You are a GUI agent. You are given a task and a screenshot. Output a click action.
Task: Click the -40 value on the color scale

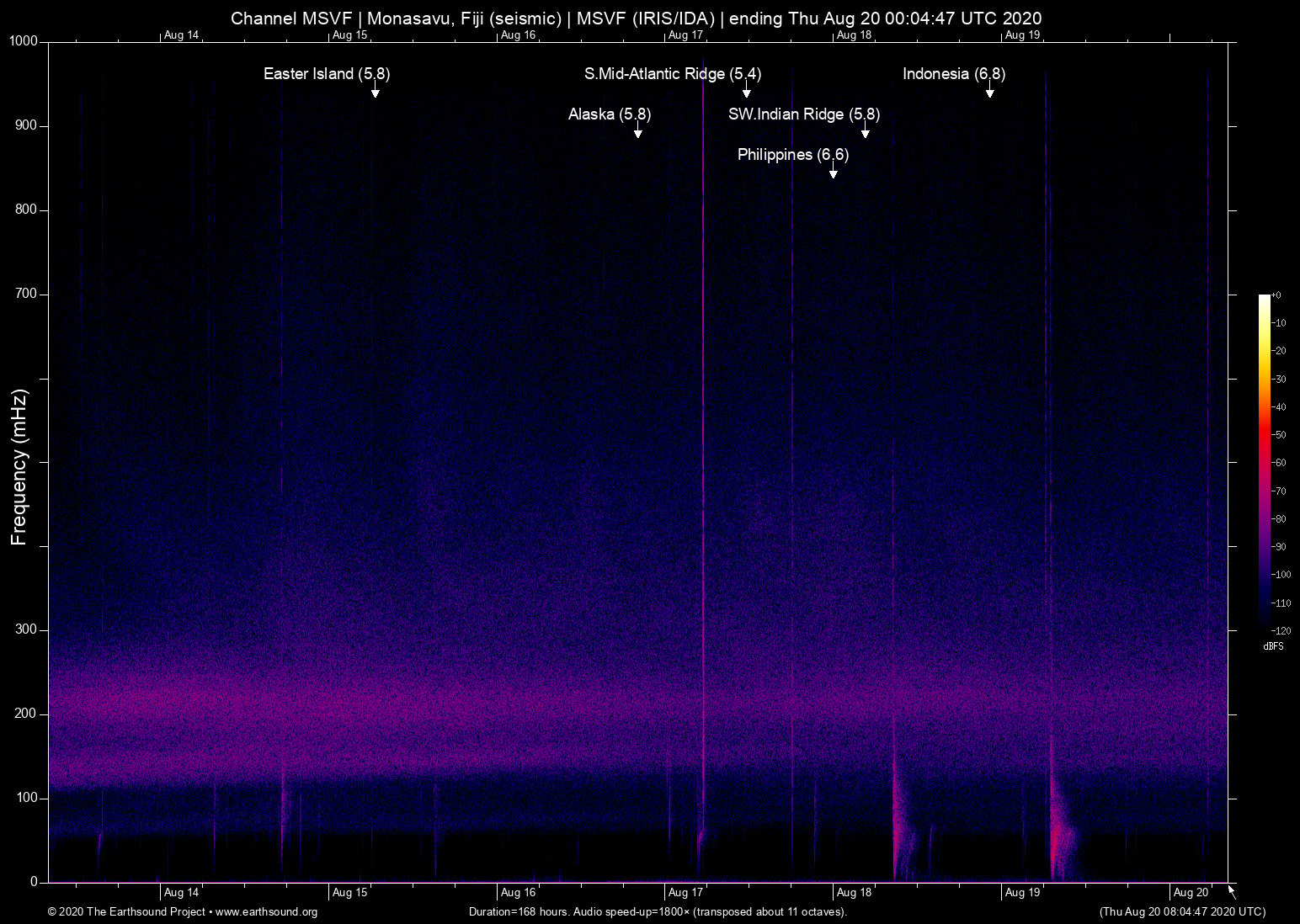click(x=1279, y=407)
